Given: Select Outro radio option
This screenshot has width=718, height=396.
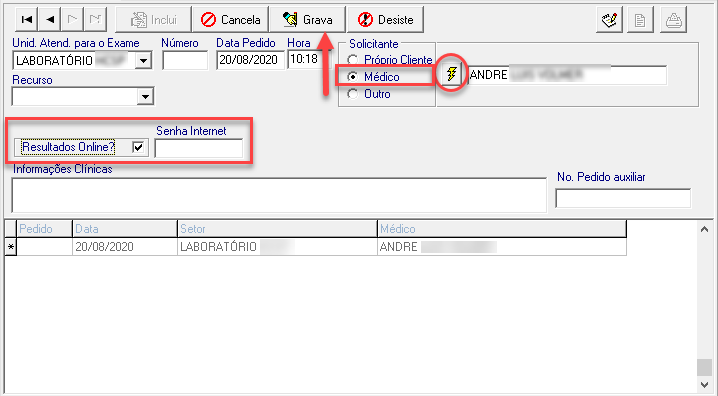Looking at the screenshot, I should point(353,94).
